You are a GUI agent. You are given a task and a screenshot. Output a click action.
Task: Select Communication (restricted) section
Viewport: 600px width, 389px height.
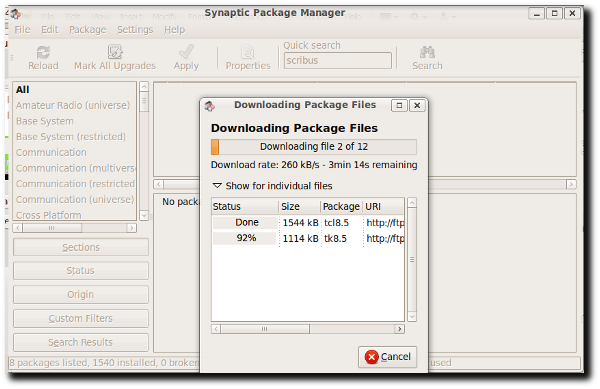coord(75,184)
